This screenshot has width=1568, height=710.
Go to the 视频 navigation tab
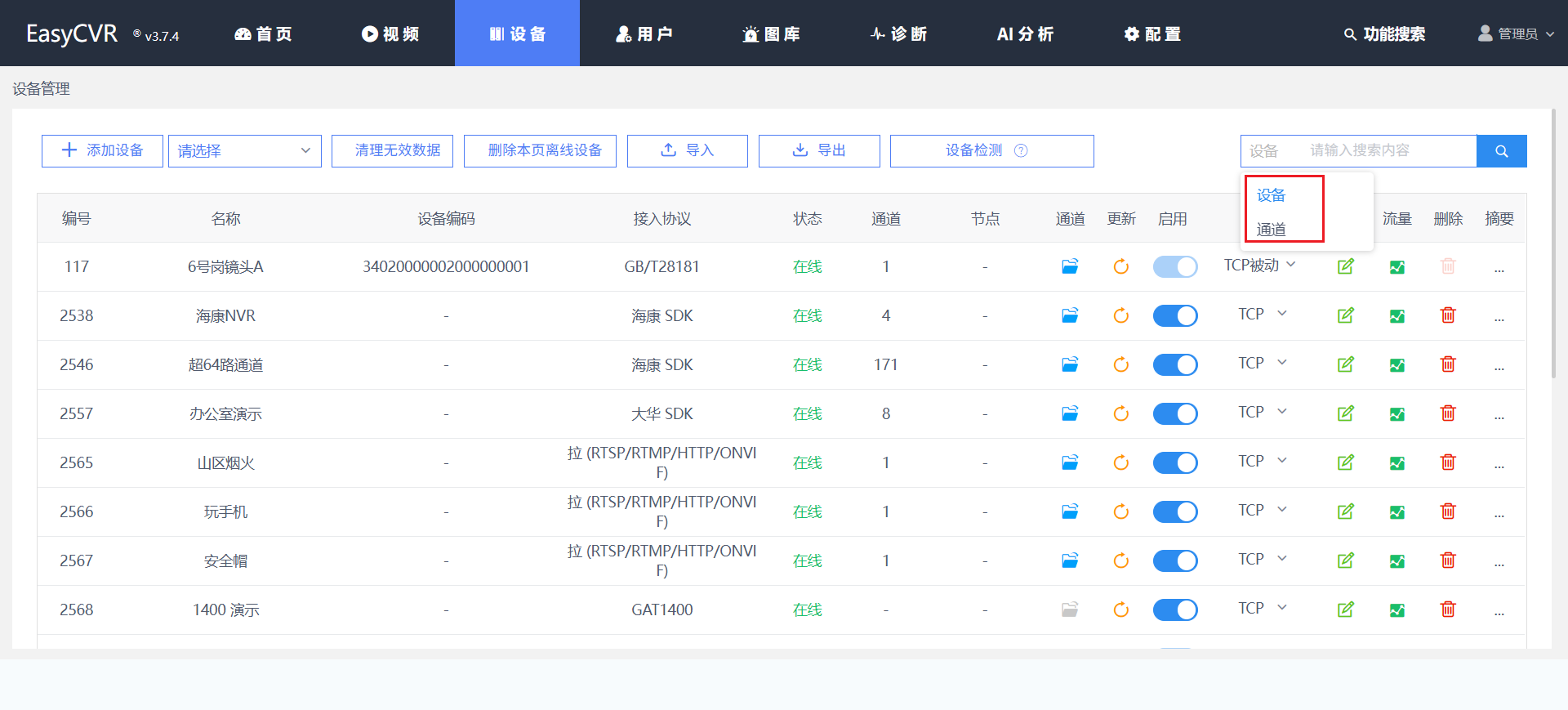(390, 33)
